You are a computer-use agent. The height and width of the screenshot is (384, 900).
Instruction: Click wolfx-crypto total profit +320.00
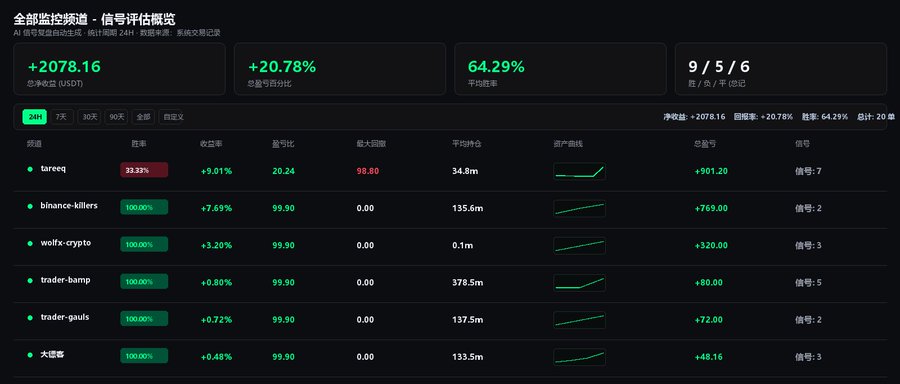[x=711, y=246]
